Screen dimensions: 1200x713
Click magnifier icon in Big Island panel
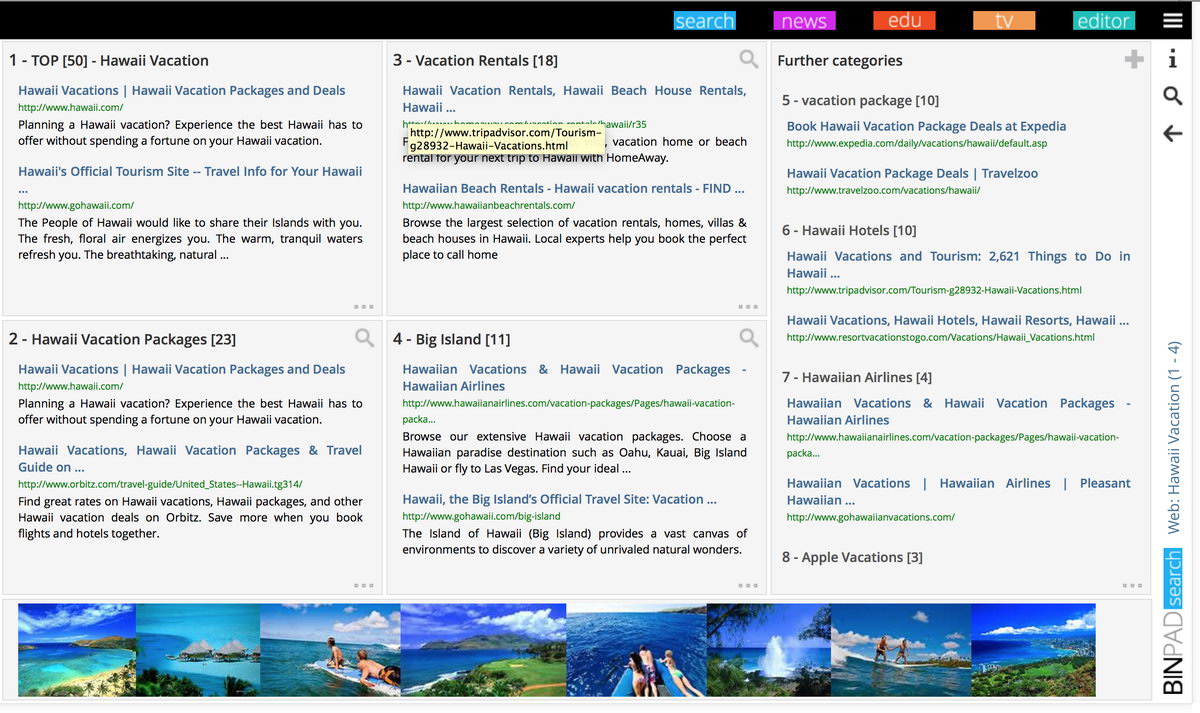click(748, 337)
